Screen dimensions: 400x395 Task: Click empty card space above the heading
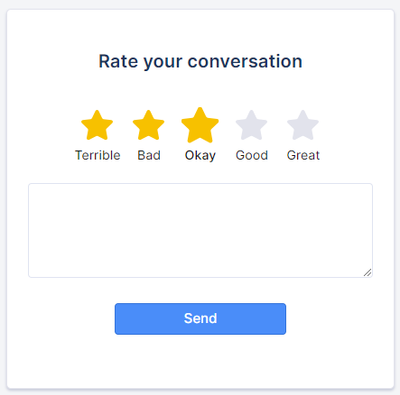coord(200,30)
